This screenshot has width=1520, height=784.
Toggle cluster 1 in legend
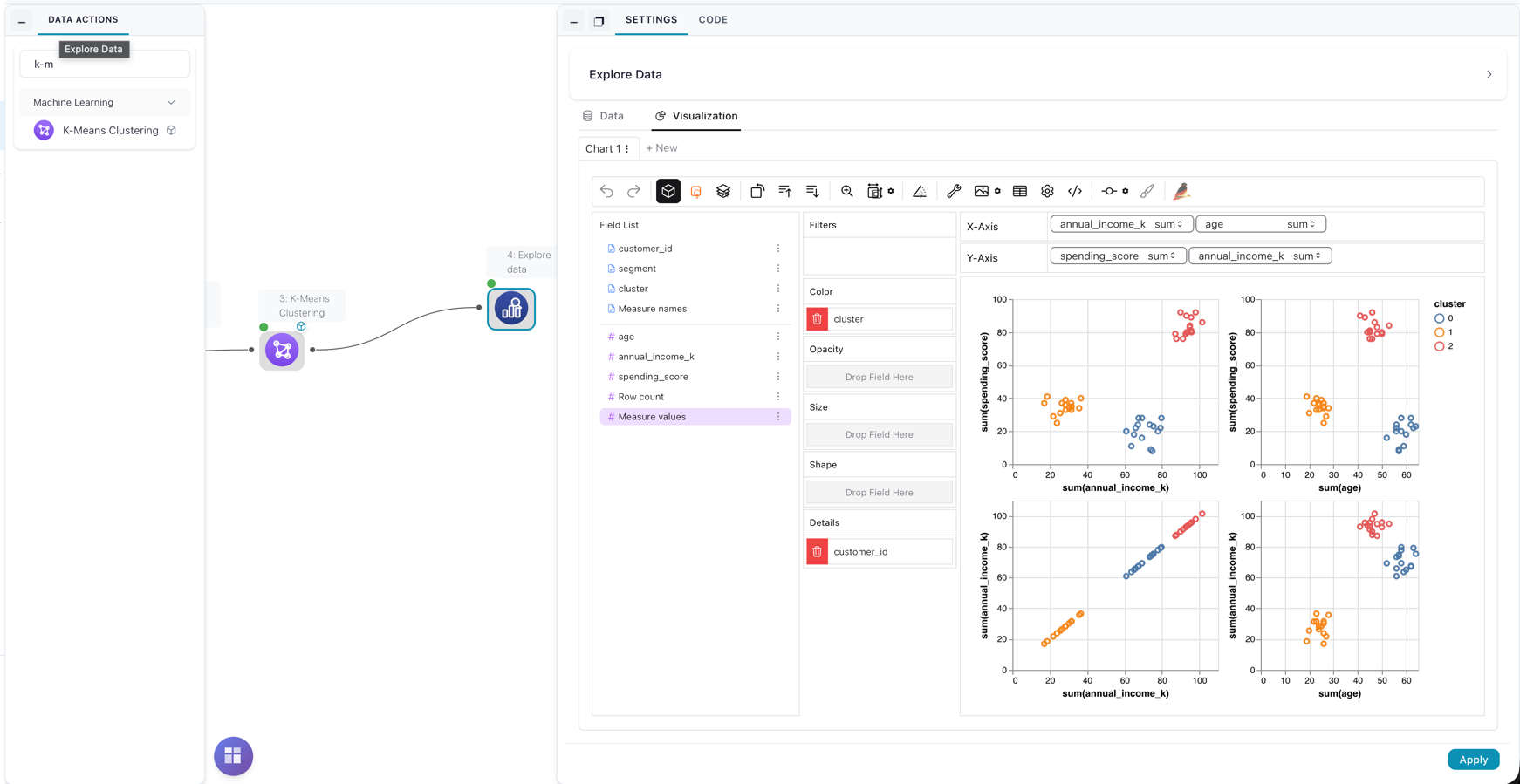[x=1444, y=332]
